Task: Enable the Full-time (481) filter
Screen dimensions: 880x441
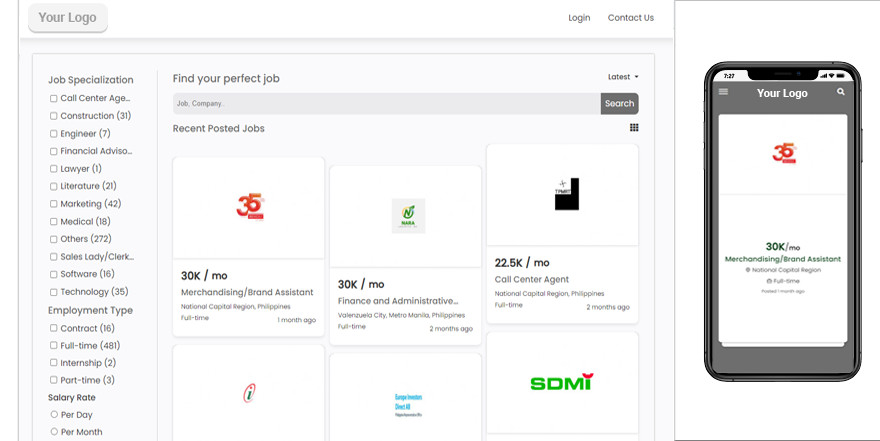Action: (54, 346)
